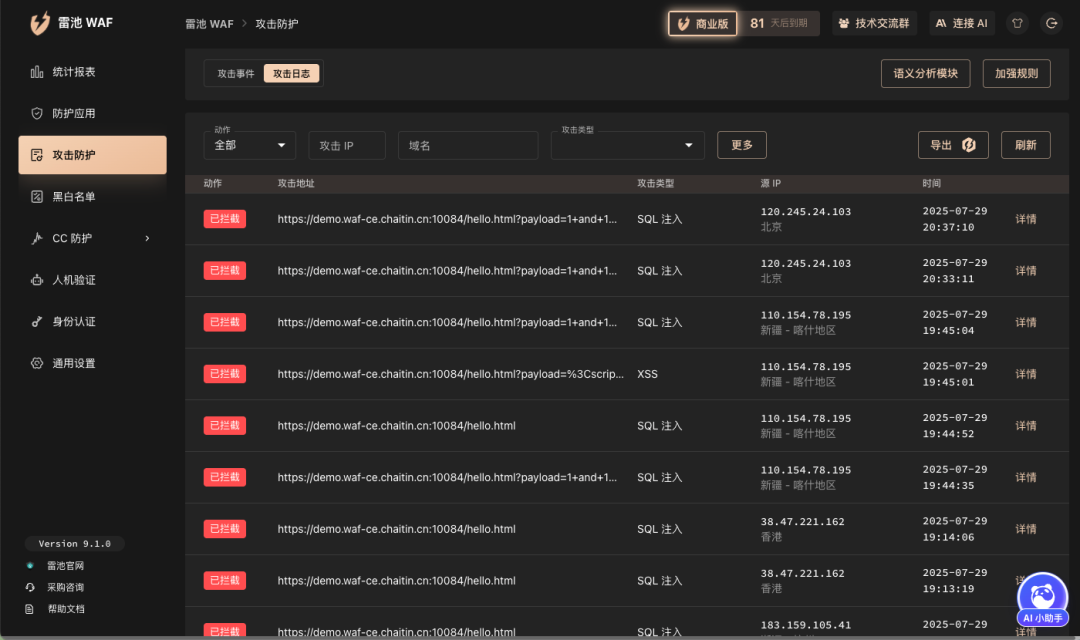The height and width of the screenshot is (640, 1080).
Task: Click the 81 天后到期 expiry indicator
Action: pyautogui.click(x=778, y=23)
